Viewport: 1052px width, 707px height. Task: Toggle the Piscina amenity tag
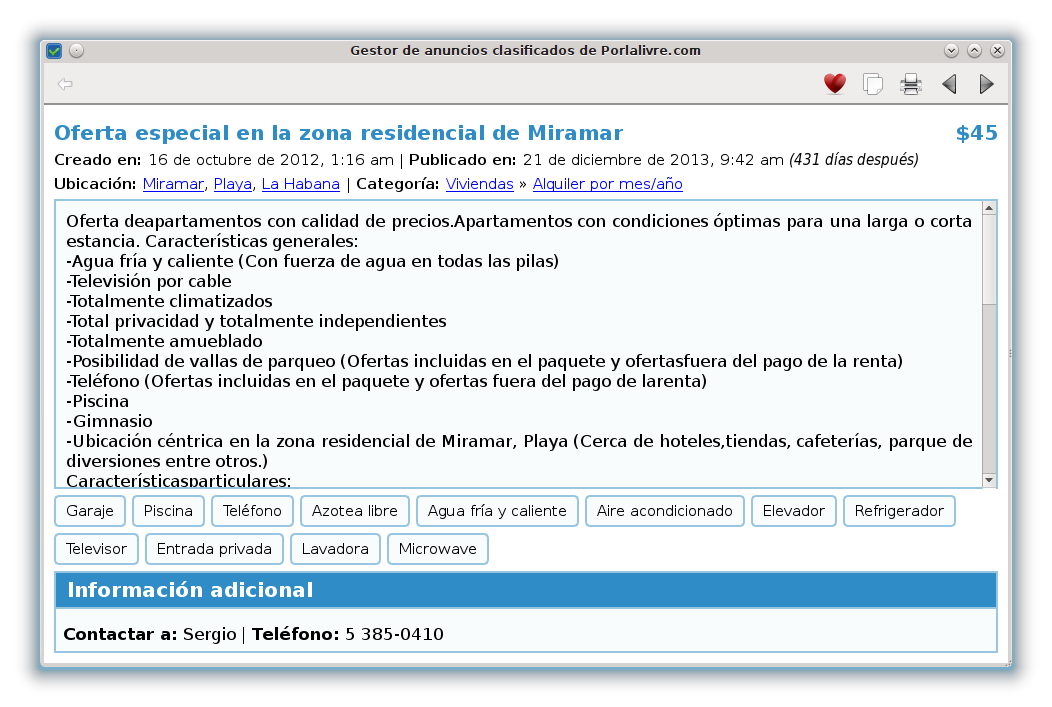coord(168,510)
